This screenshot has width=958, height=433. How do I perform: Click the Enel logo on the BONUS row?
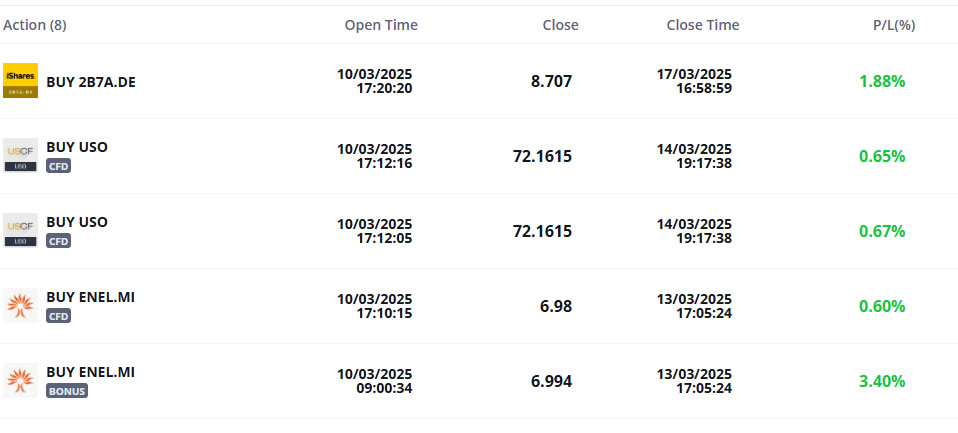(x=20, y=381)
